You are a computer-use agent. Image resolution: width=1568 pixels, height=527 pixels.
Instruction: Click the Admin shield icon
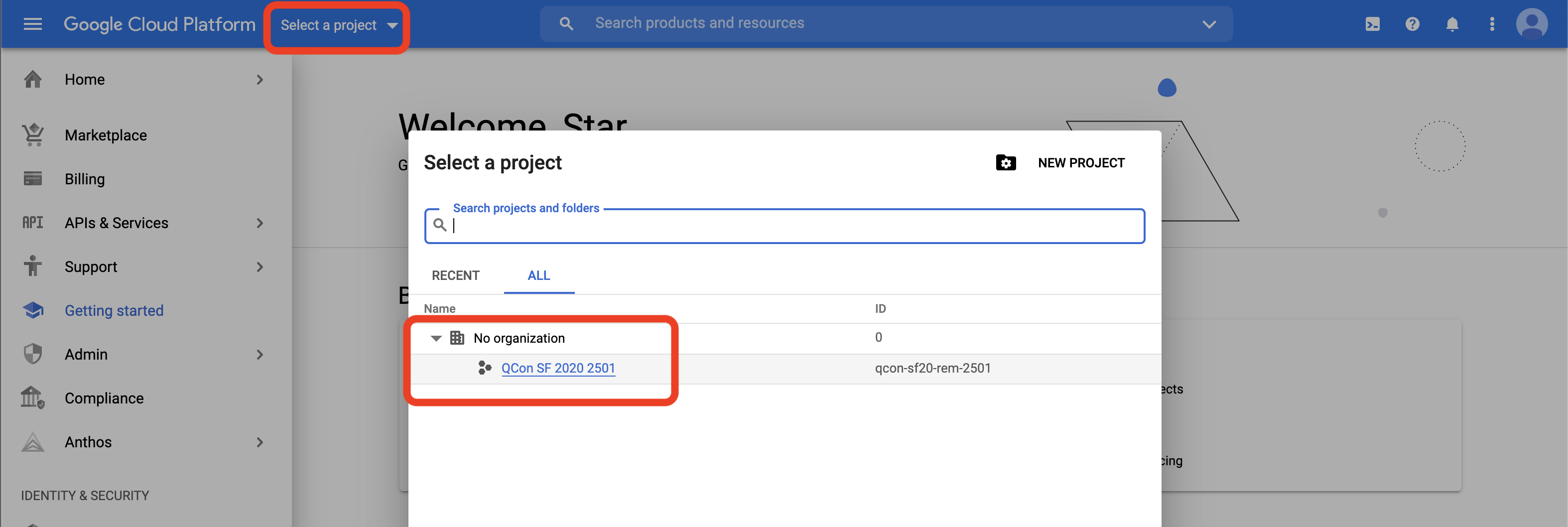(x=33, y=354)
